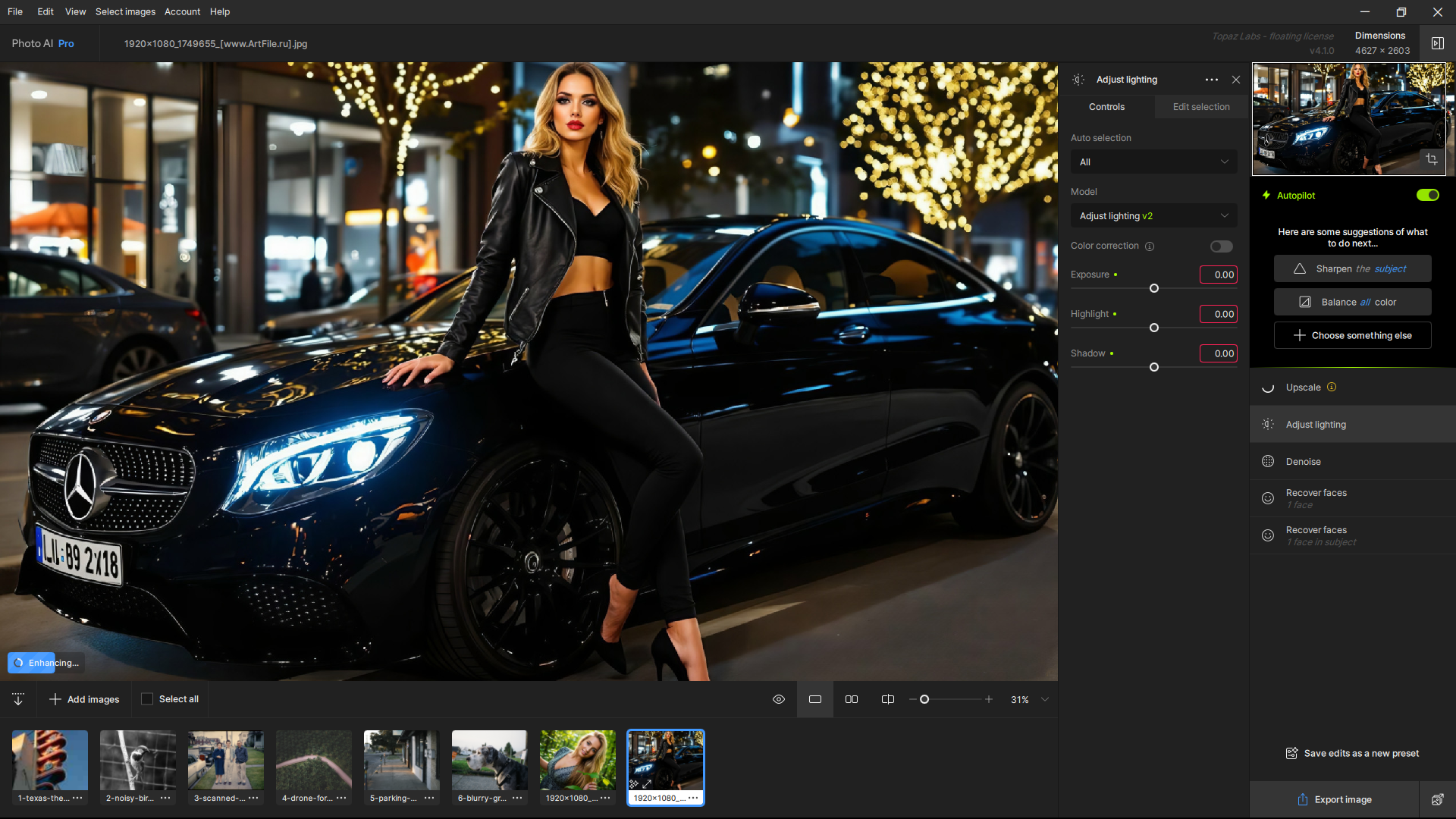The height and width of the screenshot is (819, 1456).
Task: Click Export image button
Action: [x=1334, y=799]
